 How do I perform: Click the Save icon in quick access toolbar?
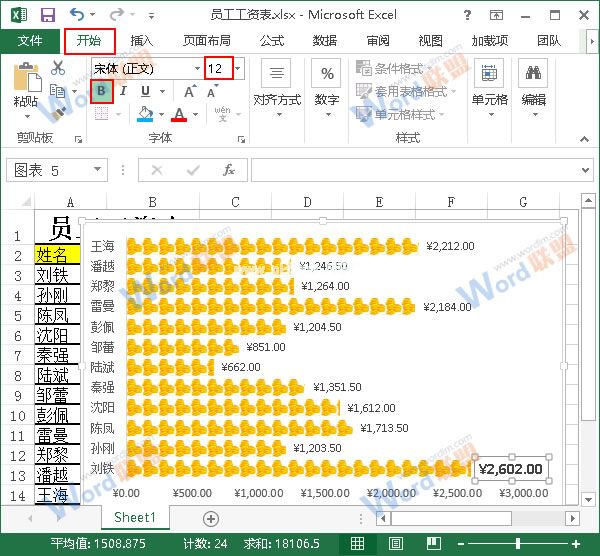(46, 15)
